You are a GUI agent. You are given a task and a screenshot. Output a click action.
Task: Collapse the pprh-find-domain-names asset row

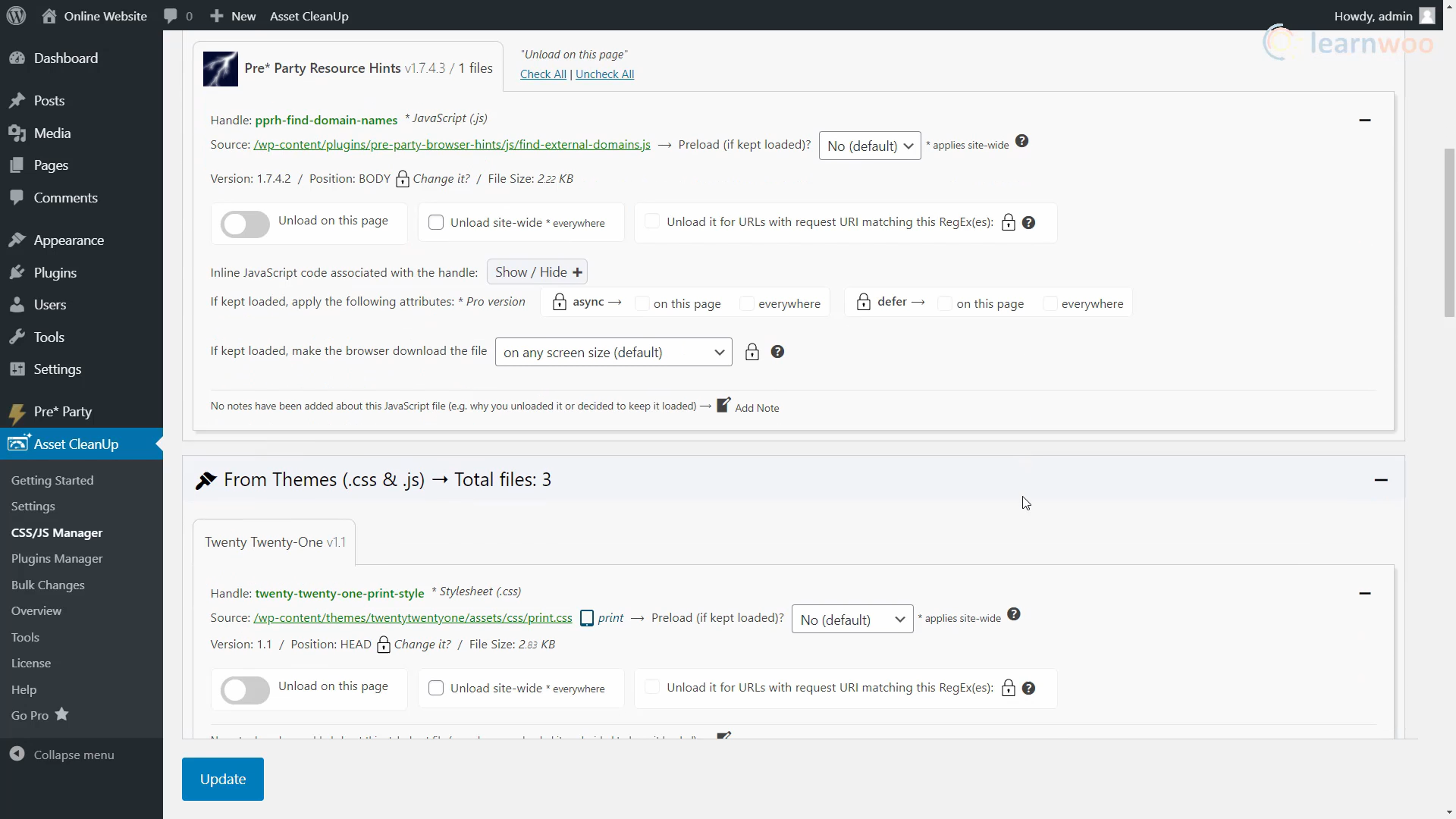[x=1365, y=120]
